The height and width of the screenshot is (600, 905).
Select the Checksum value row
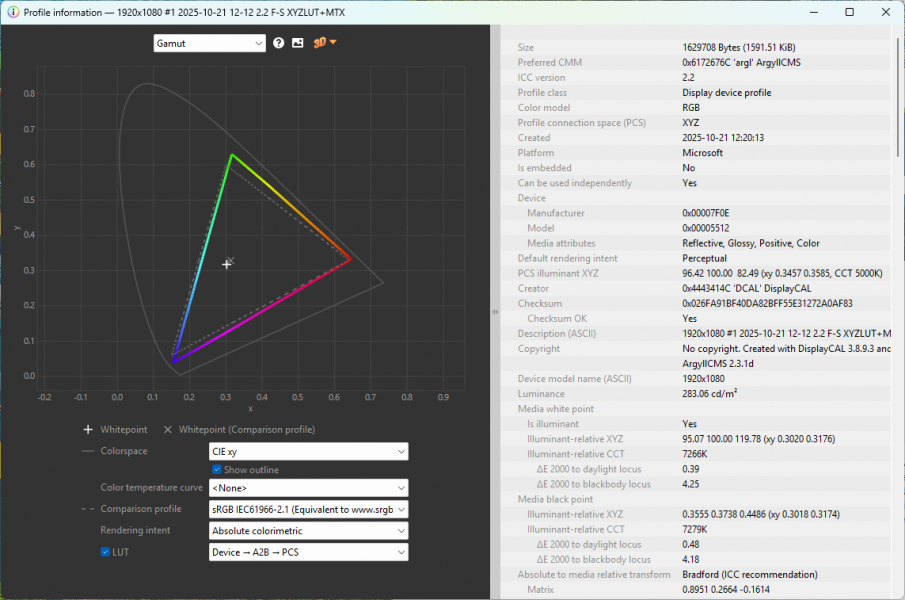click(x=767, y=303)
